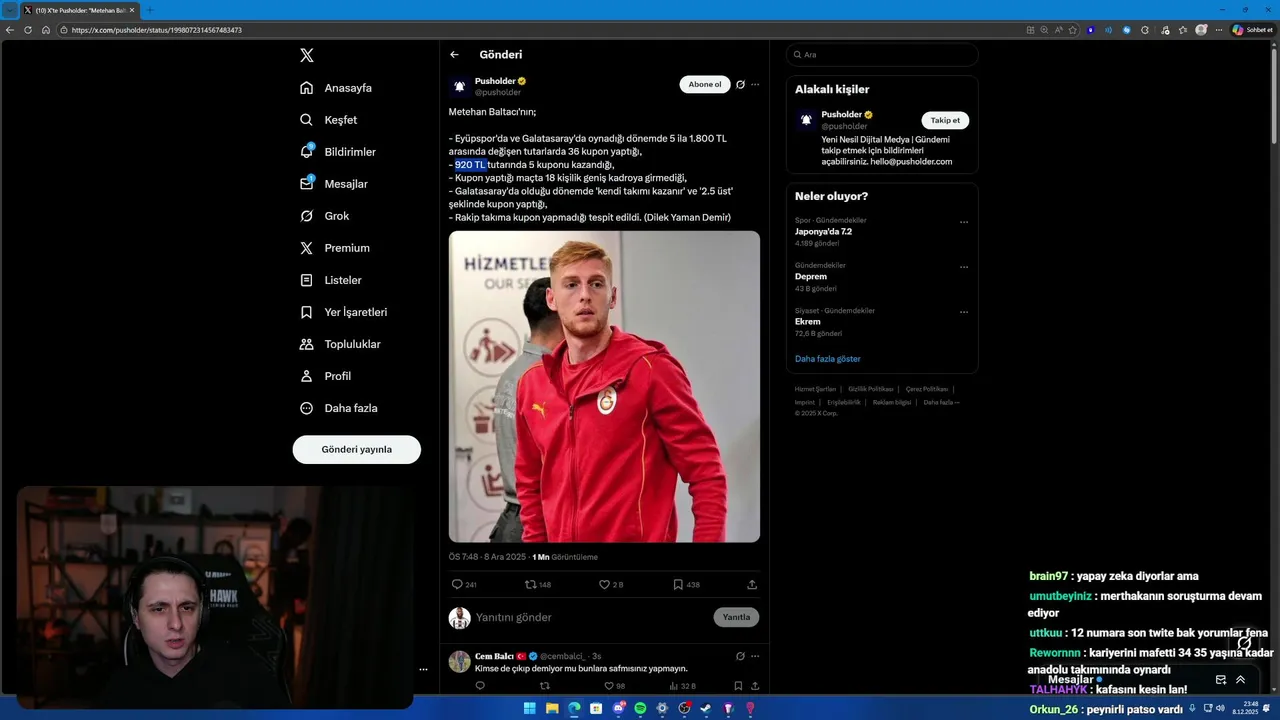Open Profil page
The width and height of the screenshot is (1280, 720).
click(x=325, y=376)
